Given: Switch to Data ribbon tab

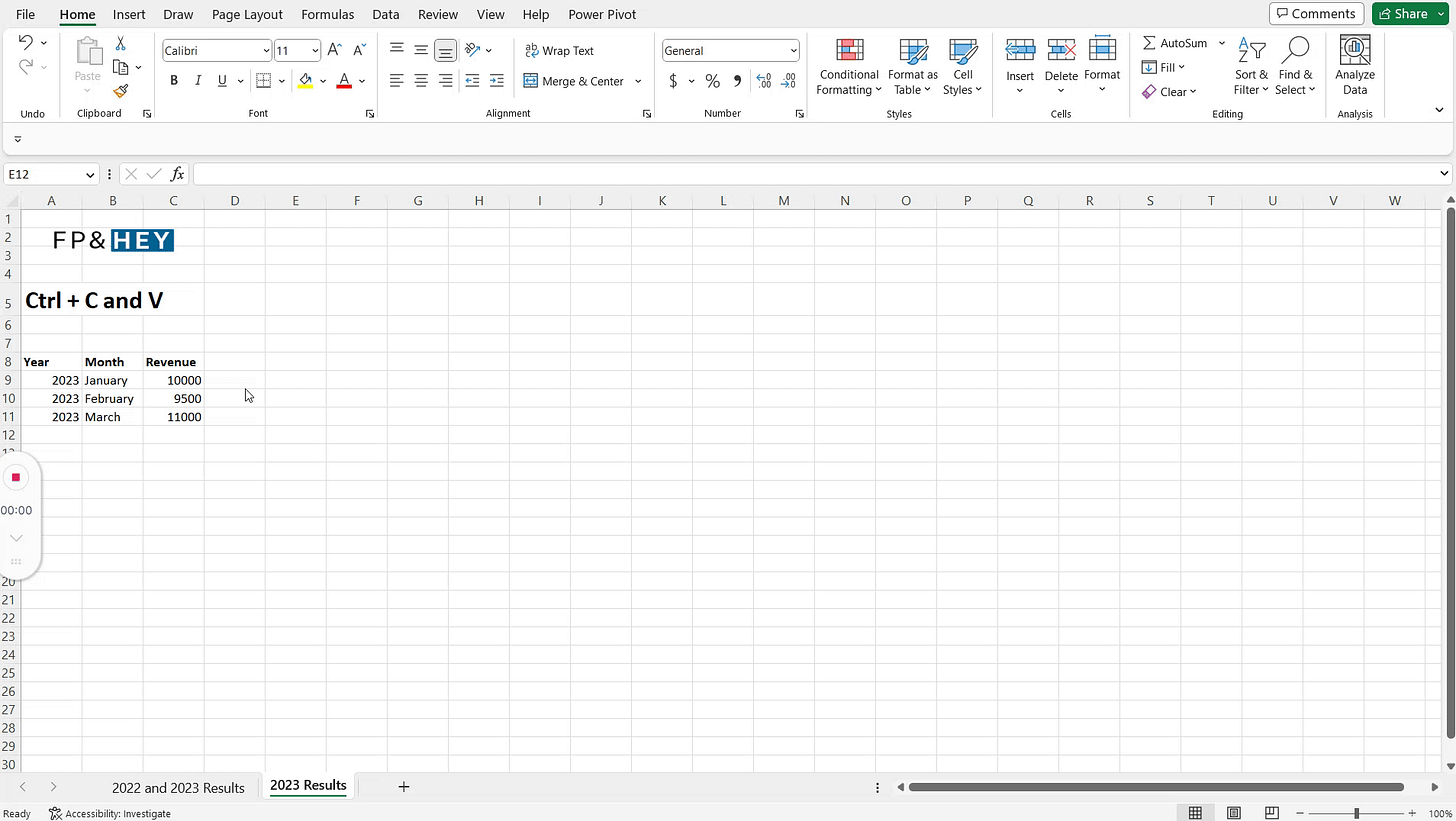Looking at the screenshot, I should click(385, 14).
